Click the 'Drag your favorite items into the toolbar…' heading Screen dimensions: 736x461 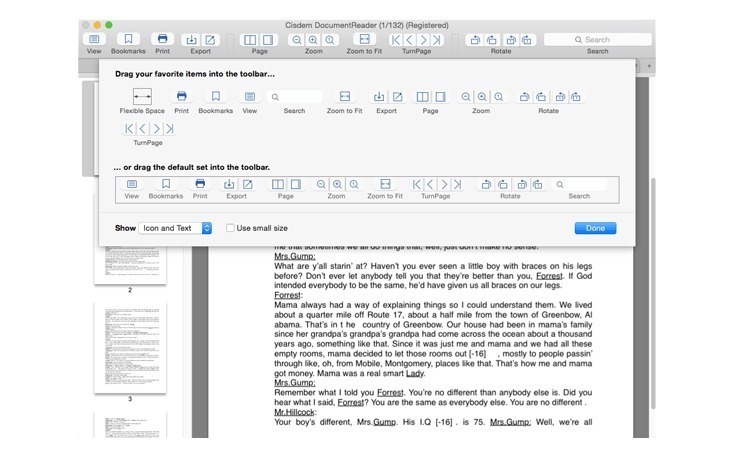[195, 74]
